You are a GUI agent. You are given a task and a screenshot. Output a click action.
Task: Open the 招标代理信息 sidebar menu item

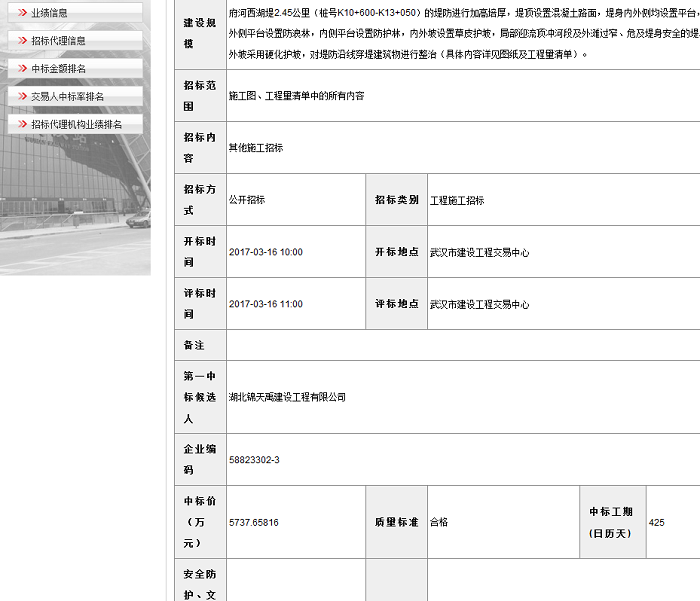pos(58,41)
